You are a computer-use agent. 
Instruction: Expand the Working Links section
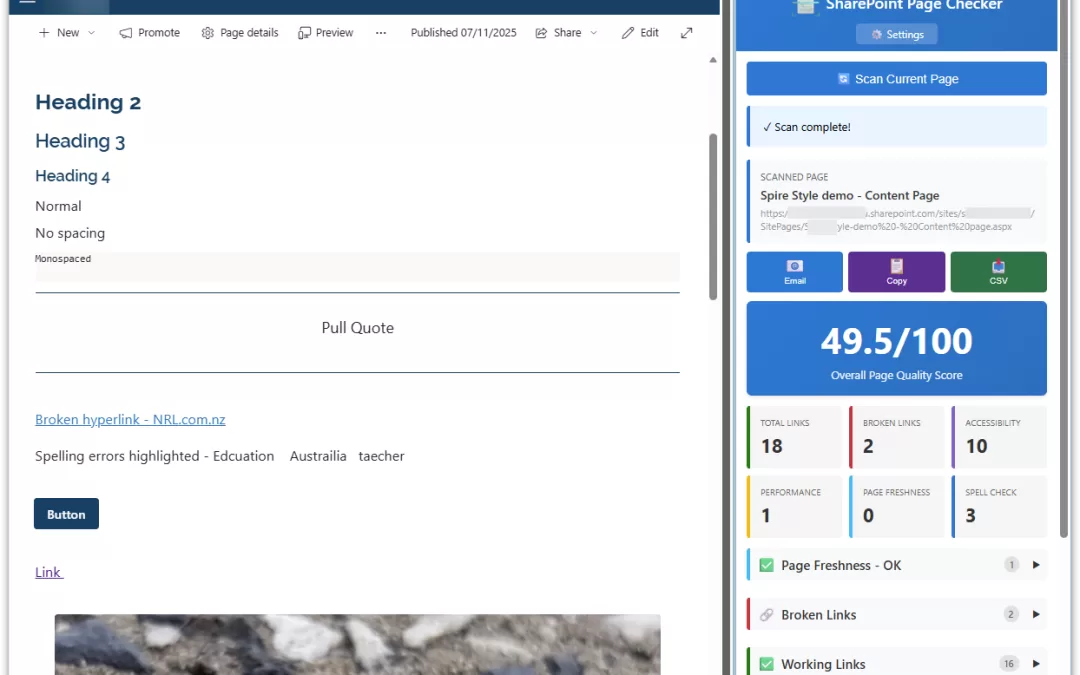click(x=1034, y=663)
